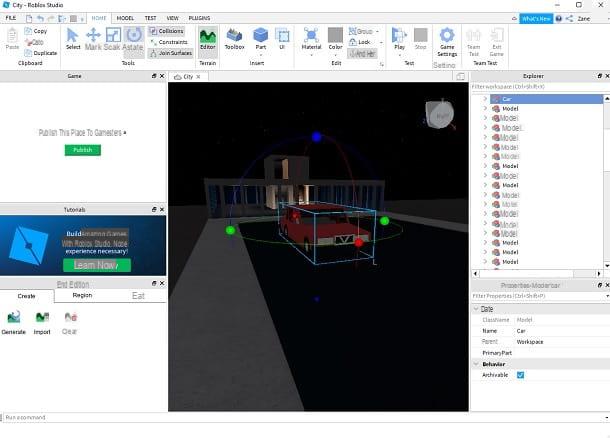Image resolution: width=610 pixels, height=438 pixels.
Task: Open the FILE menu
Action: pyautogui.click(x=11, y=18)
